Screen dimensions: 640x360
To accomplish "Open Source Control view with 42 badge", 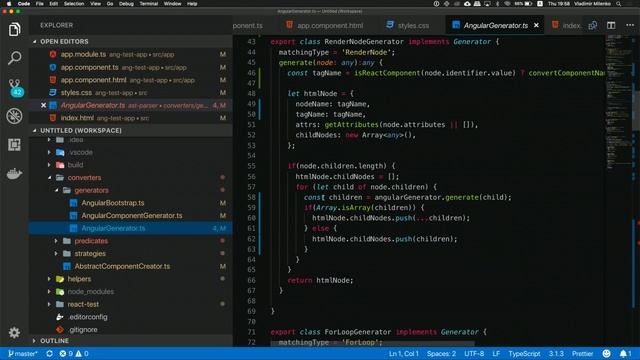I will pos(15,87).
